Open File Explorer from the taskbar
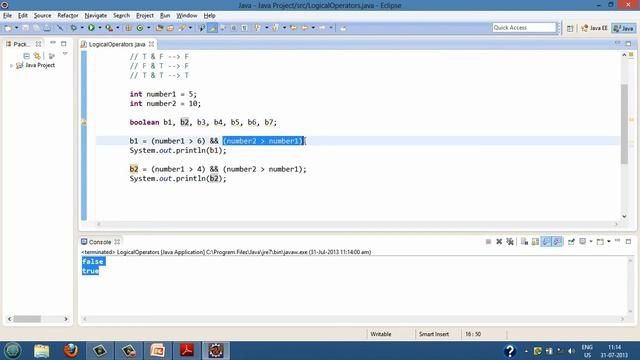Viewport: 640px width, 360px height. (42, 351)
